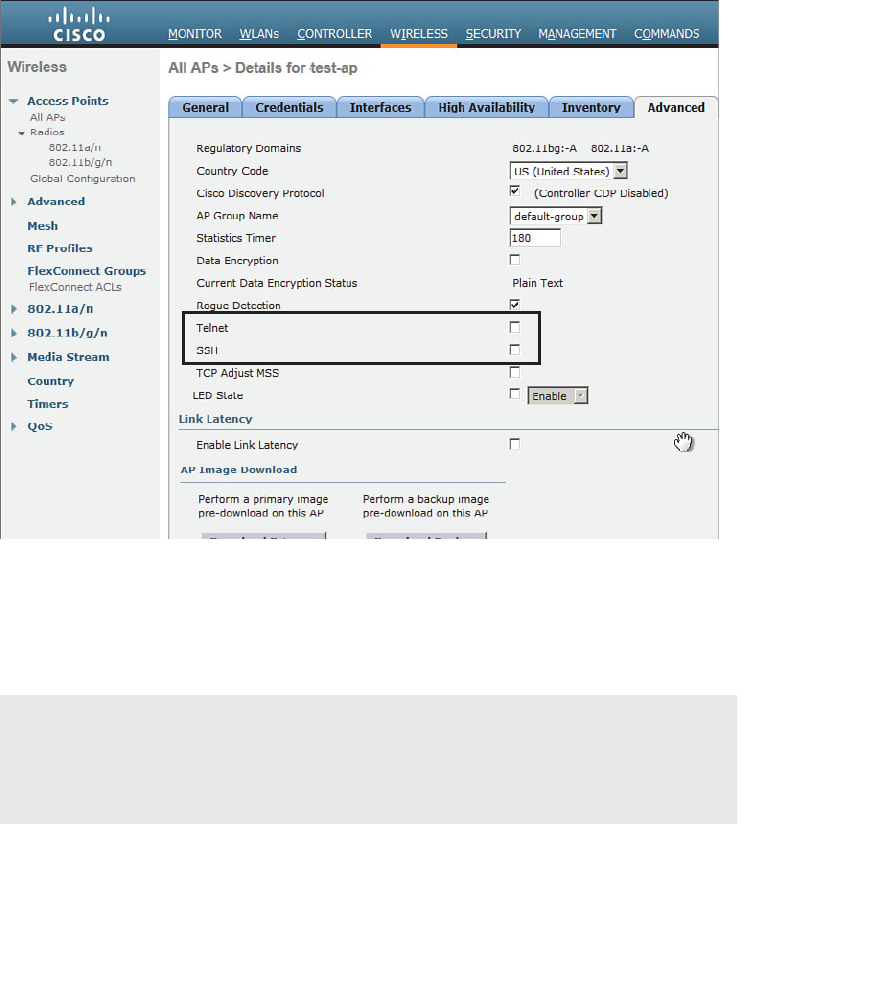Open the Media Stream link
The height and width of the screenshot is (985, 881).
click(68, 357)
